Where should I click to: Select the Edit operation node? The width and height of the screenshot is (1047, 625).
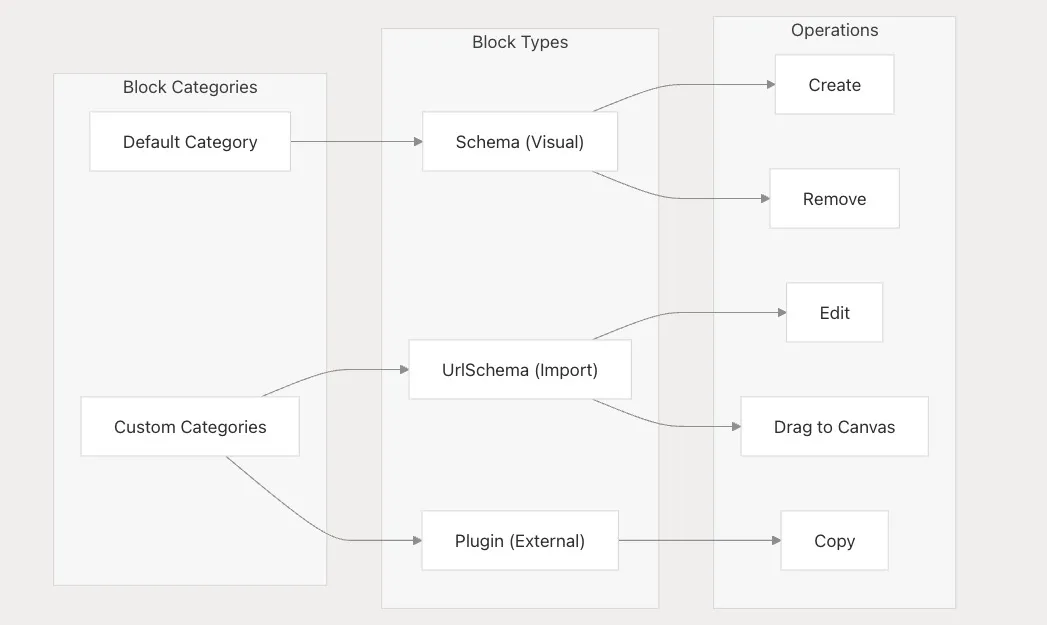click(x=834, y=313)
